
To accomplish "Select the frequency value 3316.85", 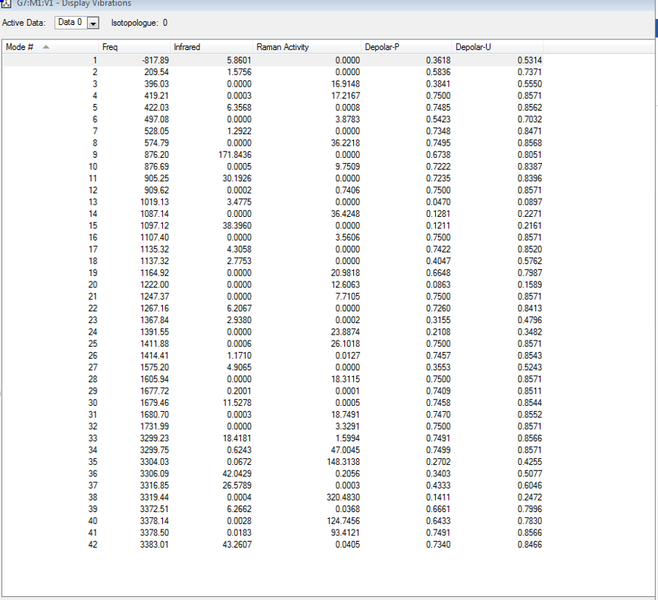I will coord(154,485).
